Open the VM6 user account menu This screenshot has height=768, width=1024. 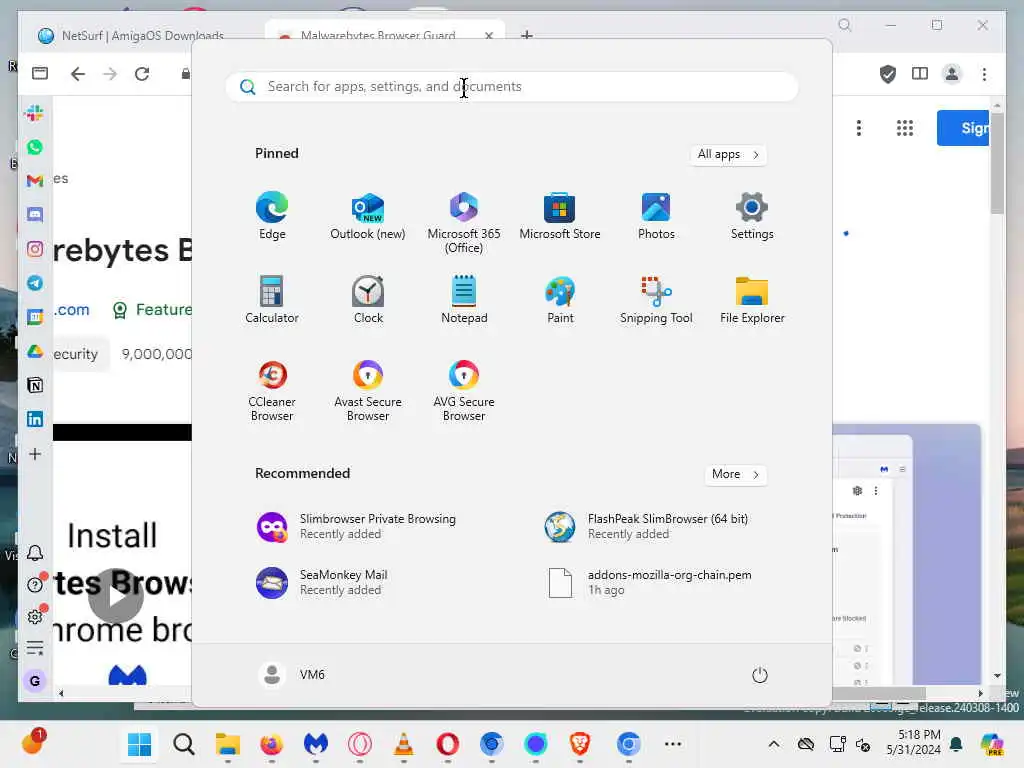click(x=291, y=675)
